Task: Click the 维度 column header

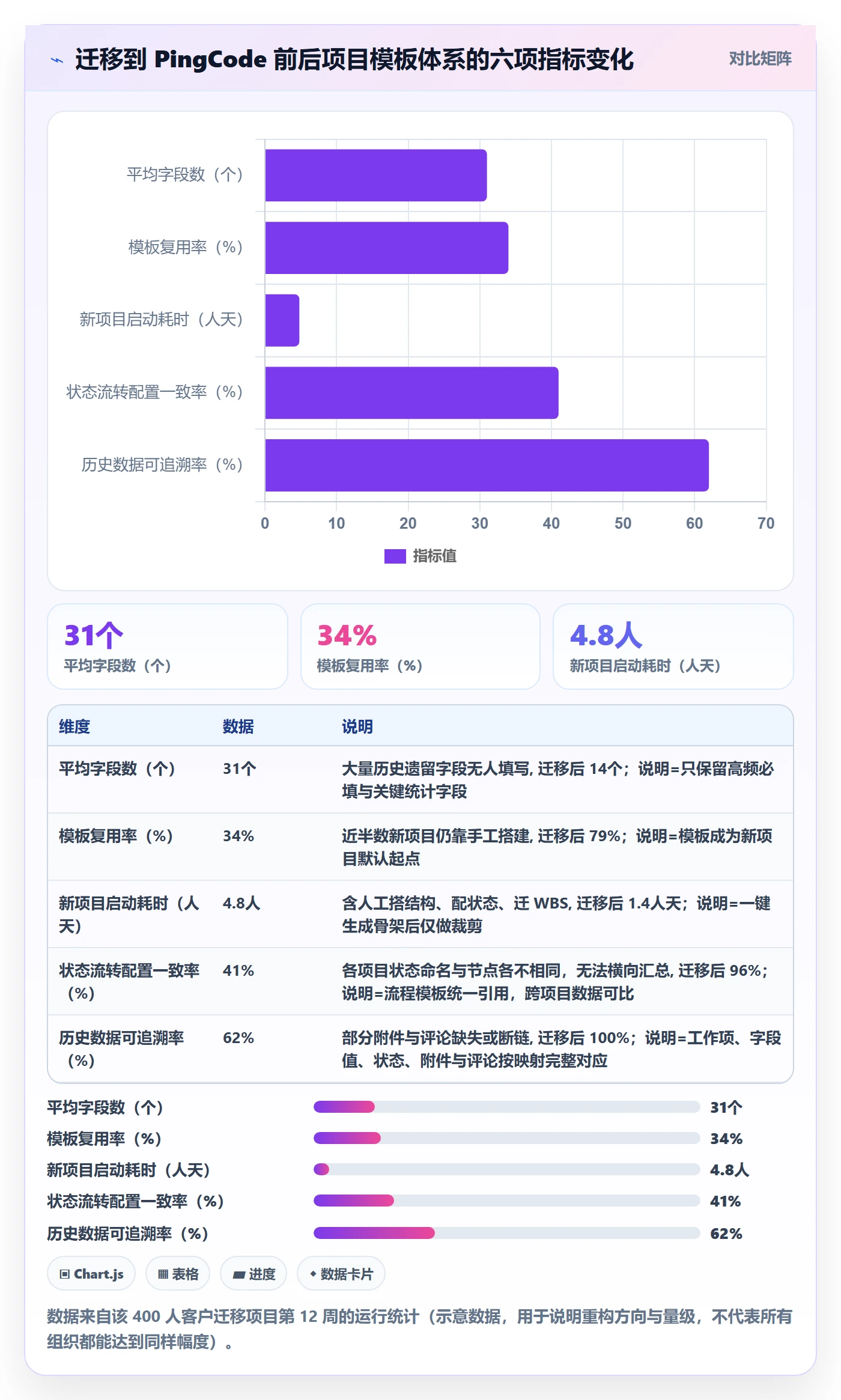Action: point(74,726)
